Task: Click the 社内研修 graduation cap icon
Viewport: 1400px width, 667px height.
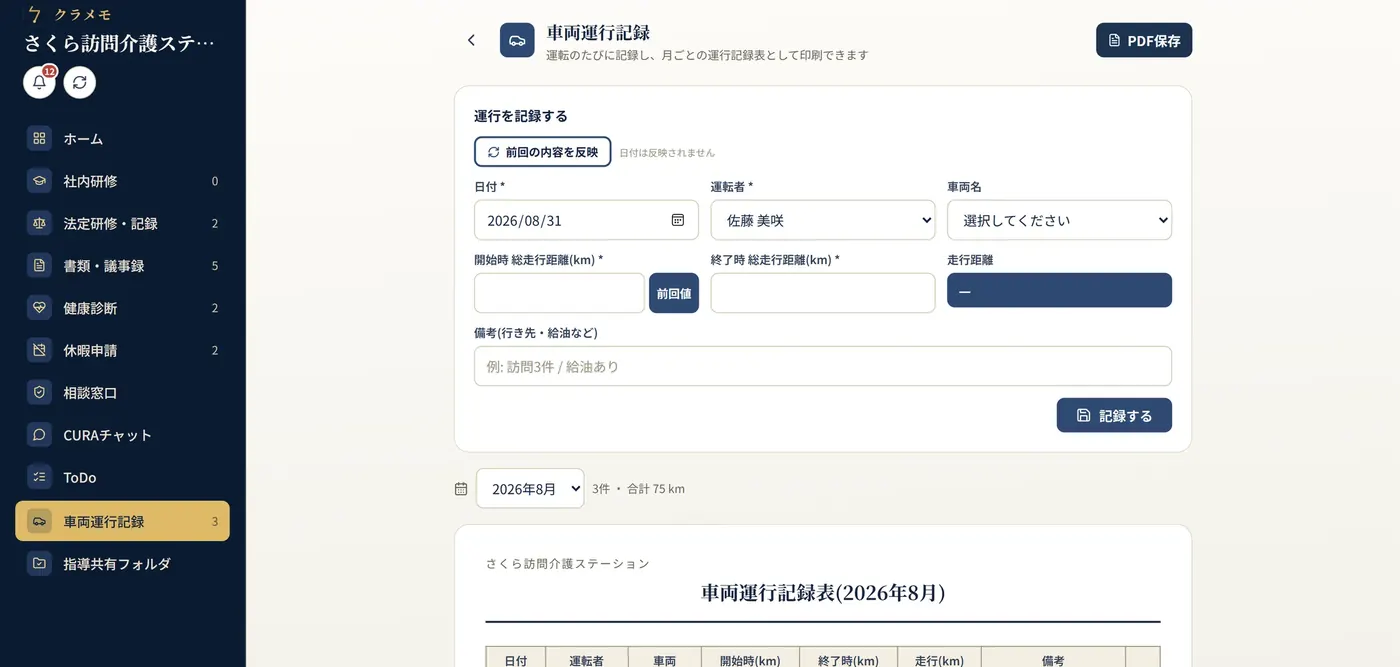Action: [39, 181]
